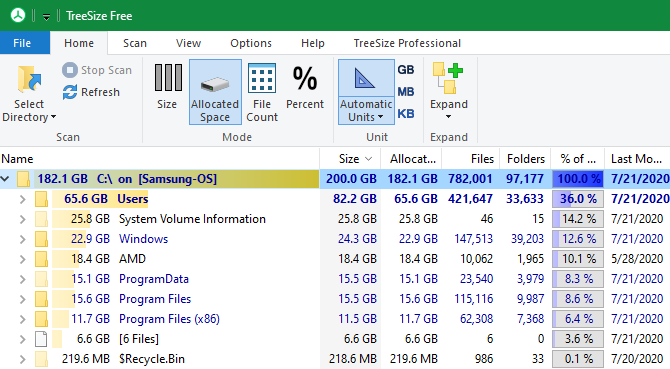The width and height of the screenshot is (670, 369).
Task: Click the ProgramData folder icon
Action: 41,279
